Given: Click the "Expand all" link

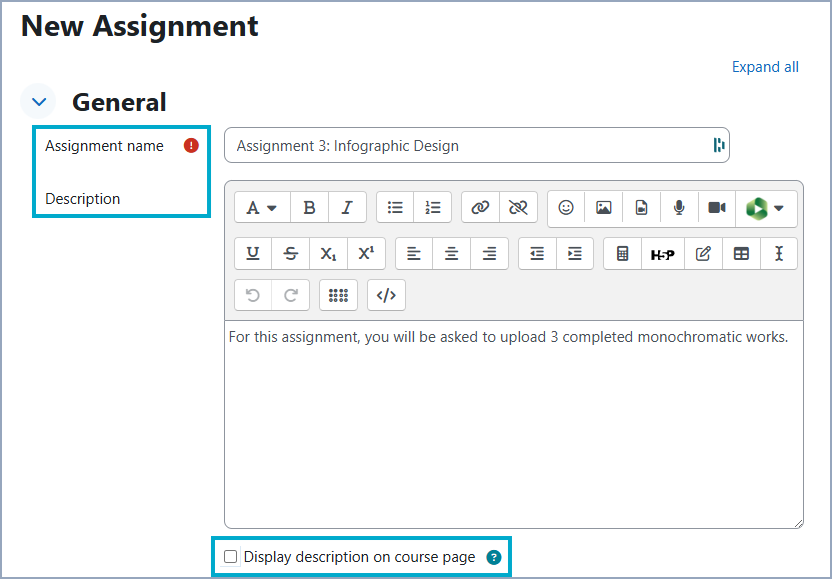Looking at the screenshot, I should coord(765,67).
